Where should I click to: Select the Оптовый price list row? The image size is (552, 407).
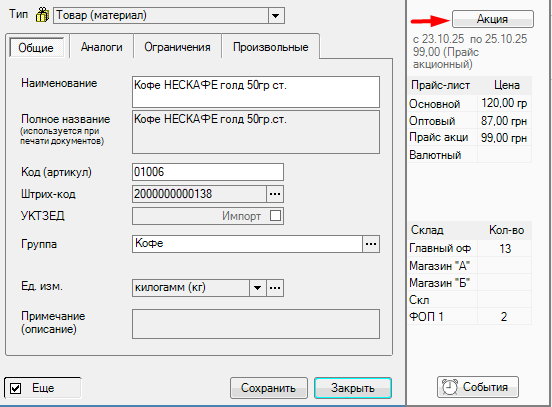pos(470,121)
